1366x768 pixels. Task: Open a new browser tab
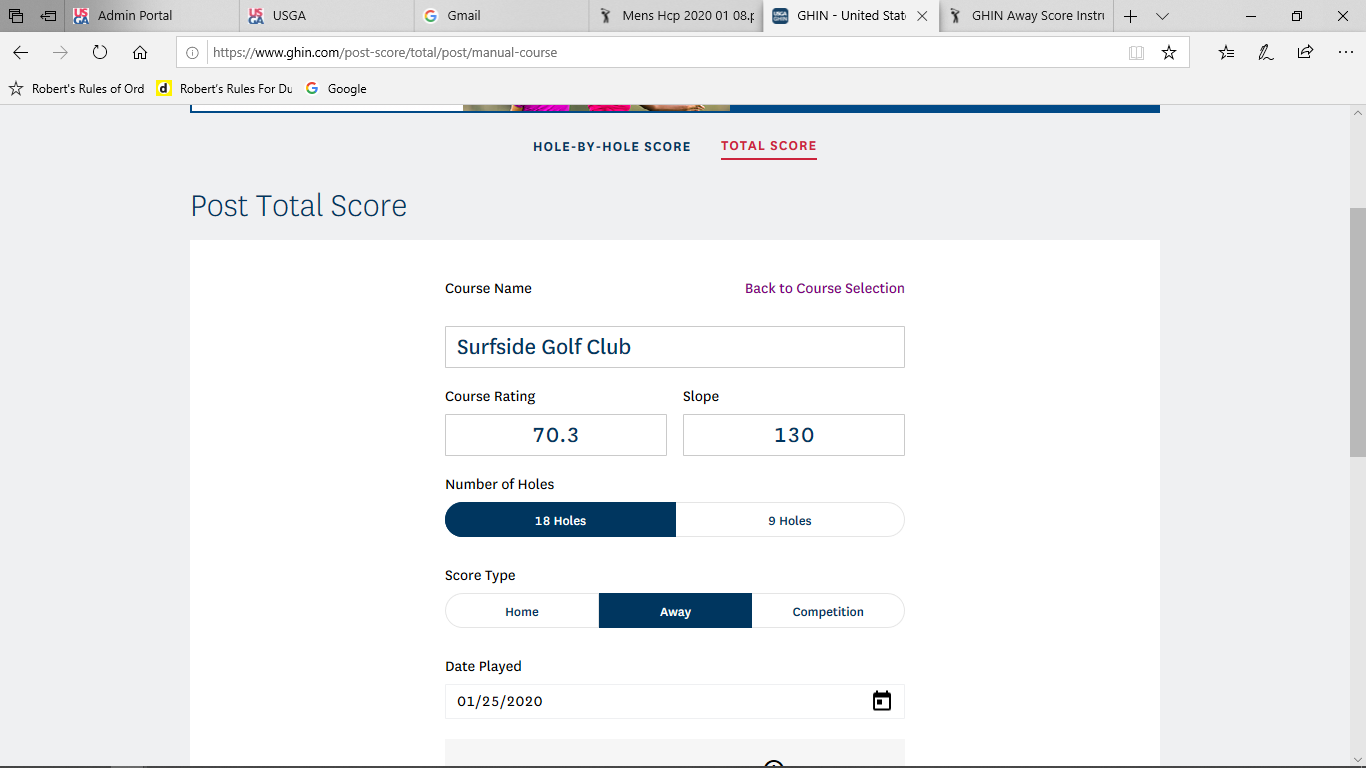(1130, 16)
